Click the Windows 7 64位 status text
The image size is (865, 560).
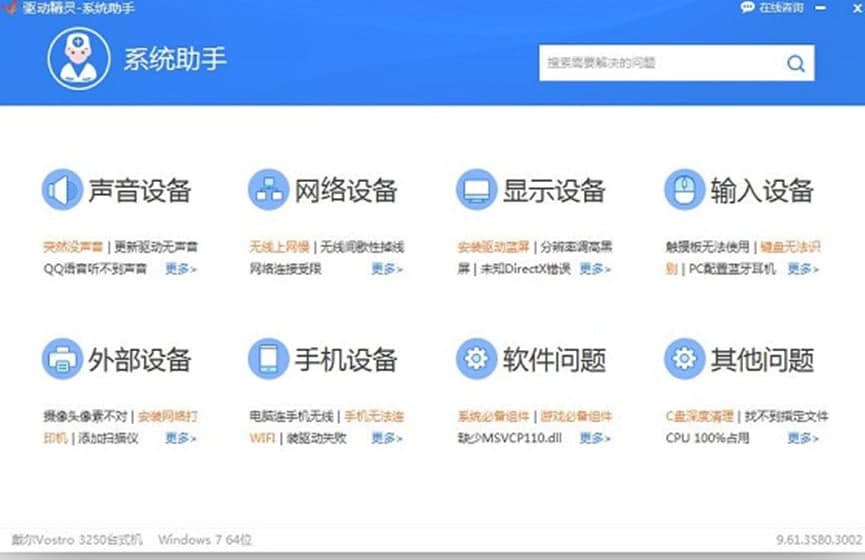point(205,540)
